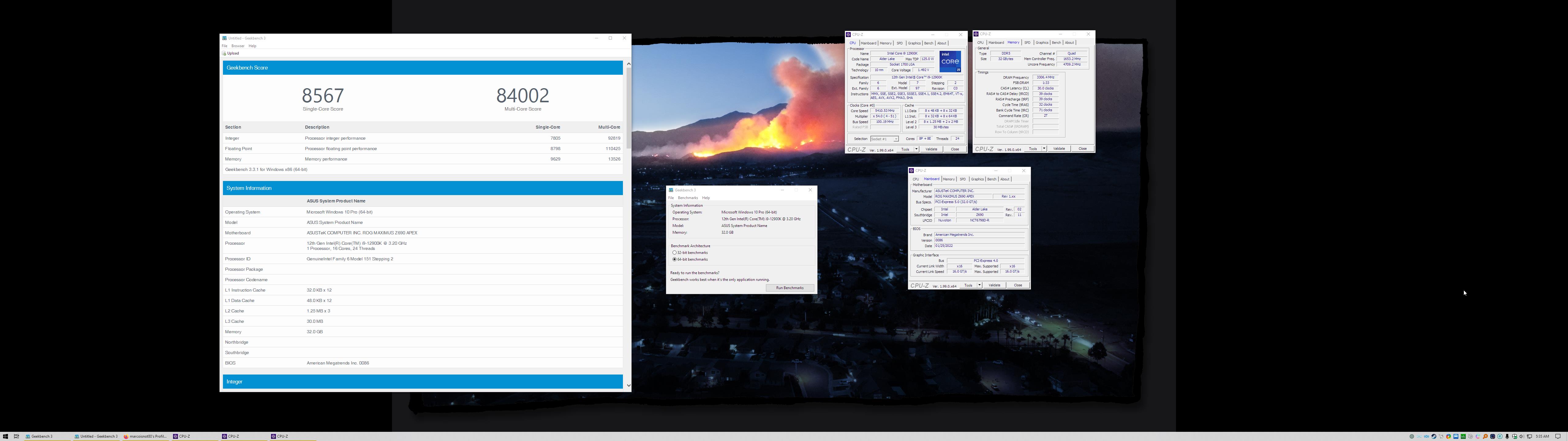Screen dimensions: 1568x441
Task: Expand the Tools dropdown arrow in the CPU-Z Memory window
Action: 1044,149
